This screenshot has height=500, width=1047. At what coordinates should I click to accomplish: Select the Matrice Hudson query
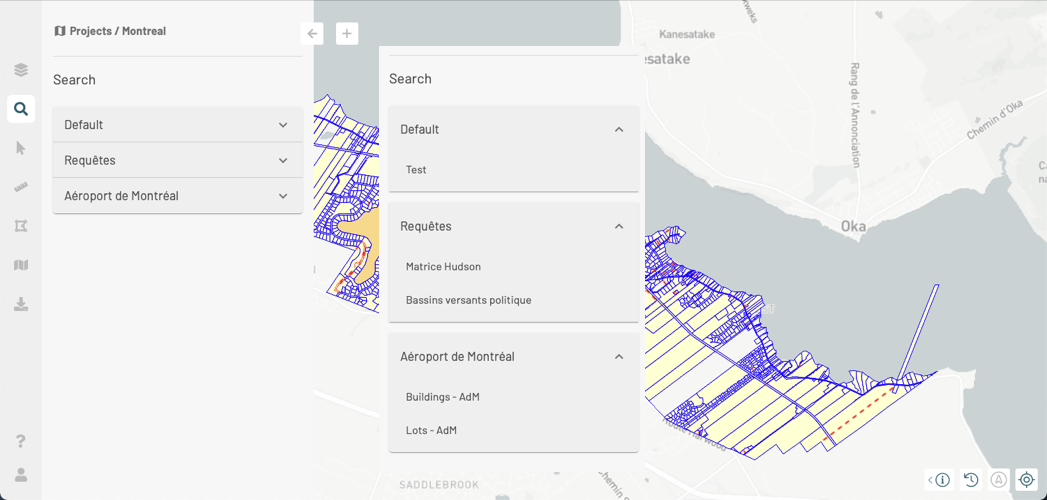(443, 267)
